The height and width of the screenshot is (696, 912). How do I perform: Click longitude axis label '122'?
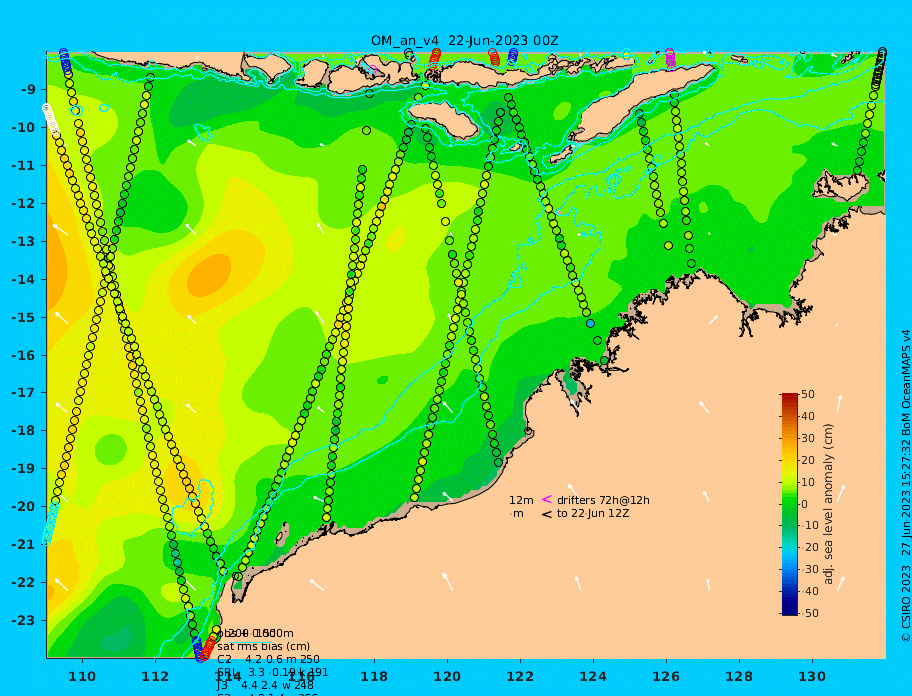[520, 676]
